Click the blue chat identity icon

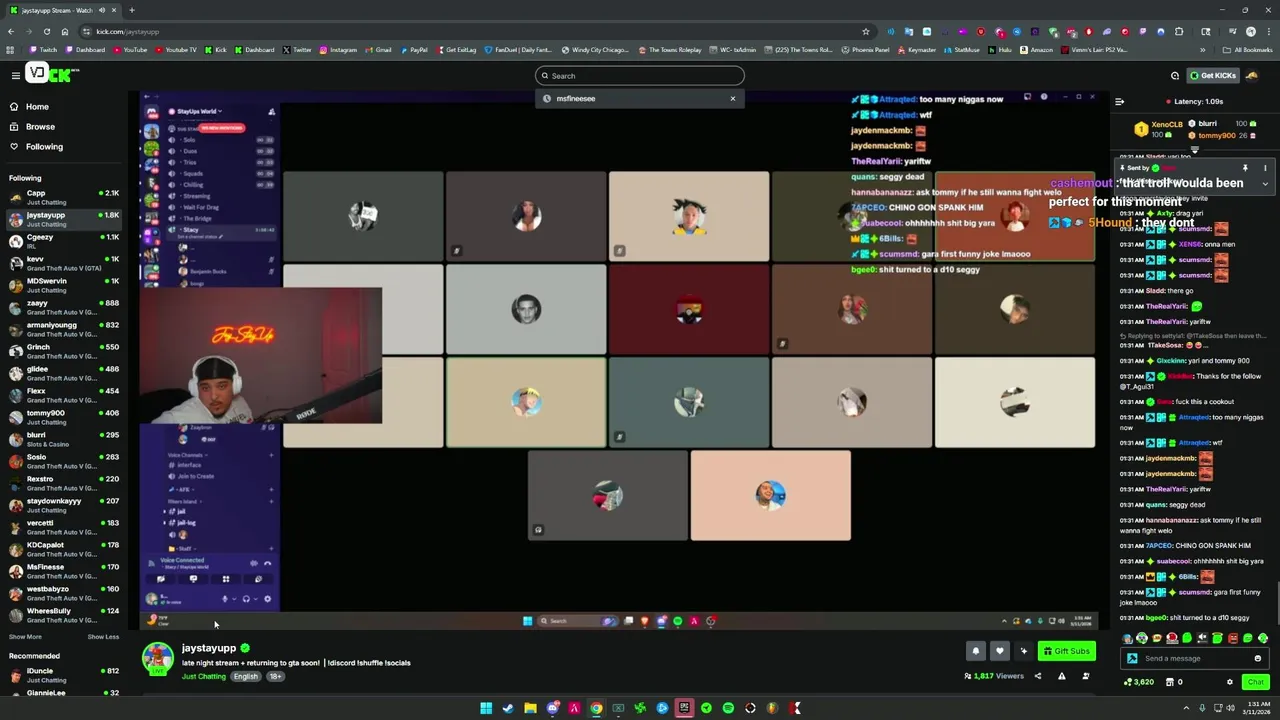pos(1132,659)
